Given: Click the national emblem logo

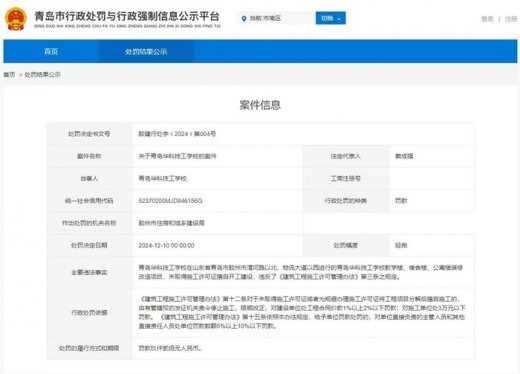Looking at the screenshot, I should click(15, 18).
